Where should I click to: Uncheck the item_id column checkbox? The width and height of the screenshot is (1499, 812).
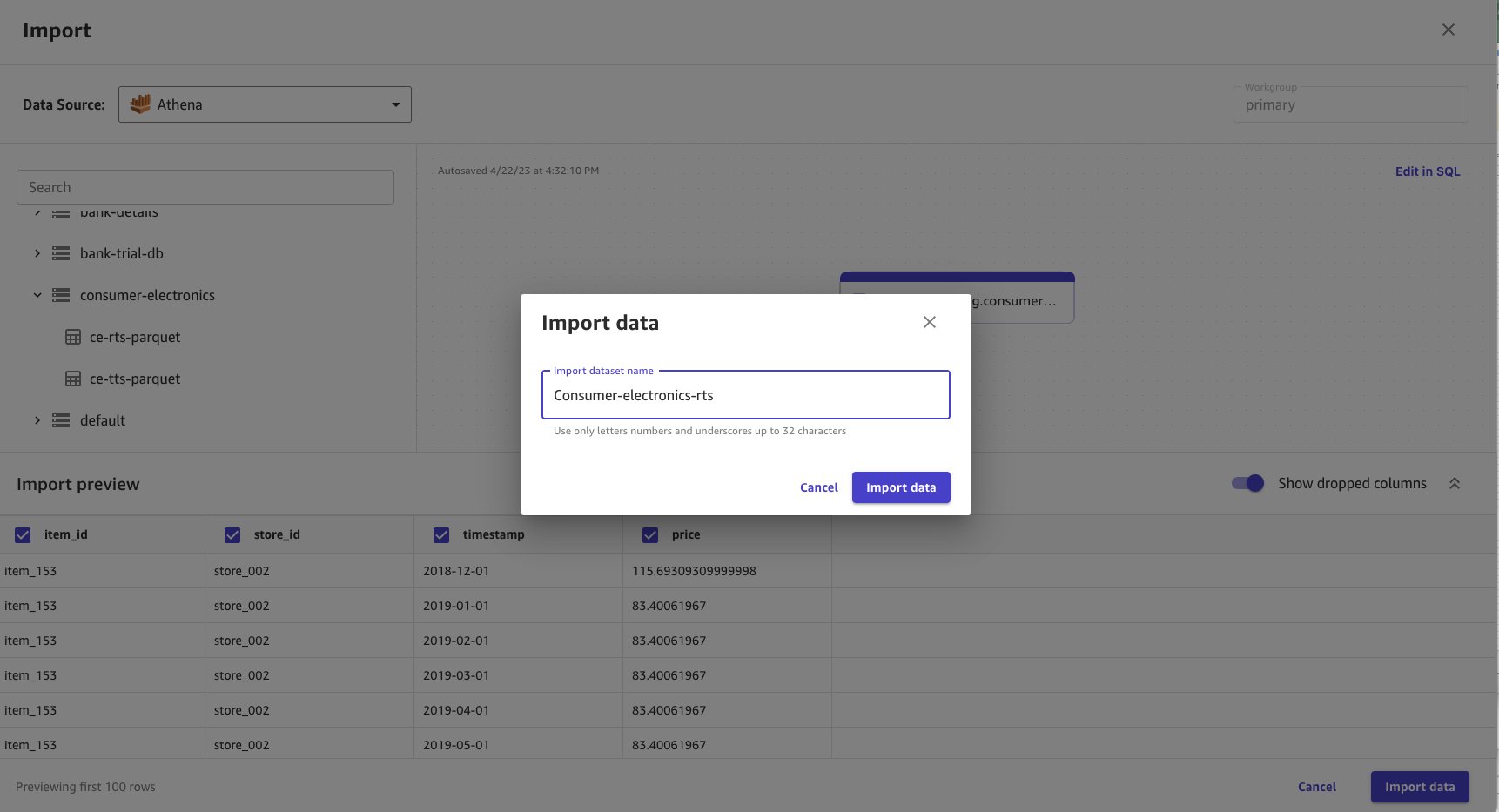pyautogui.click(x=23, y=535)
